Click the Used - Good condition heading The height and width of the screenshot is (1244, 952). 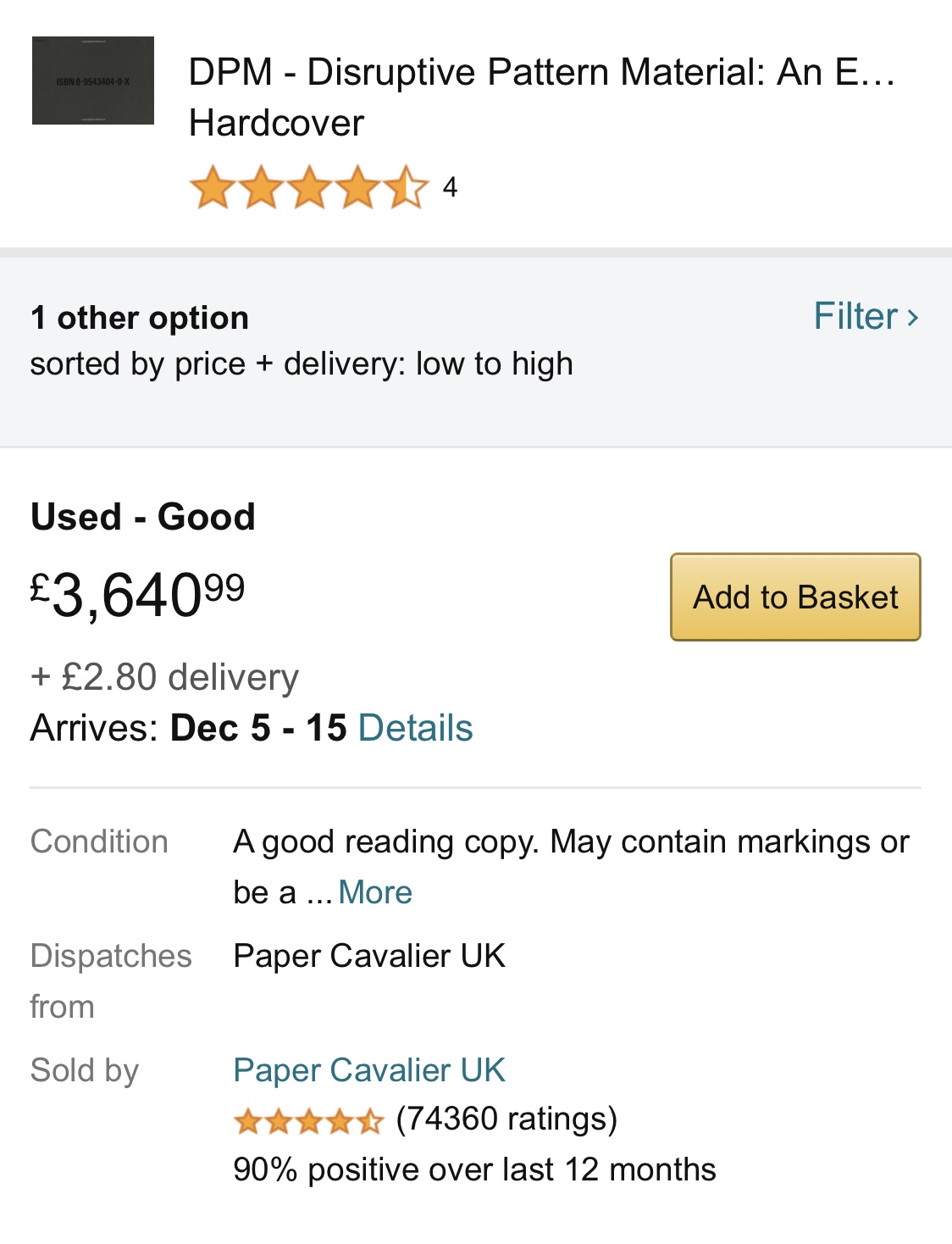(x=143, y=516)
